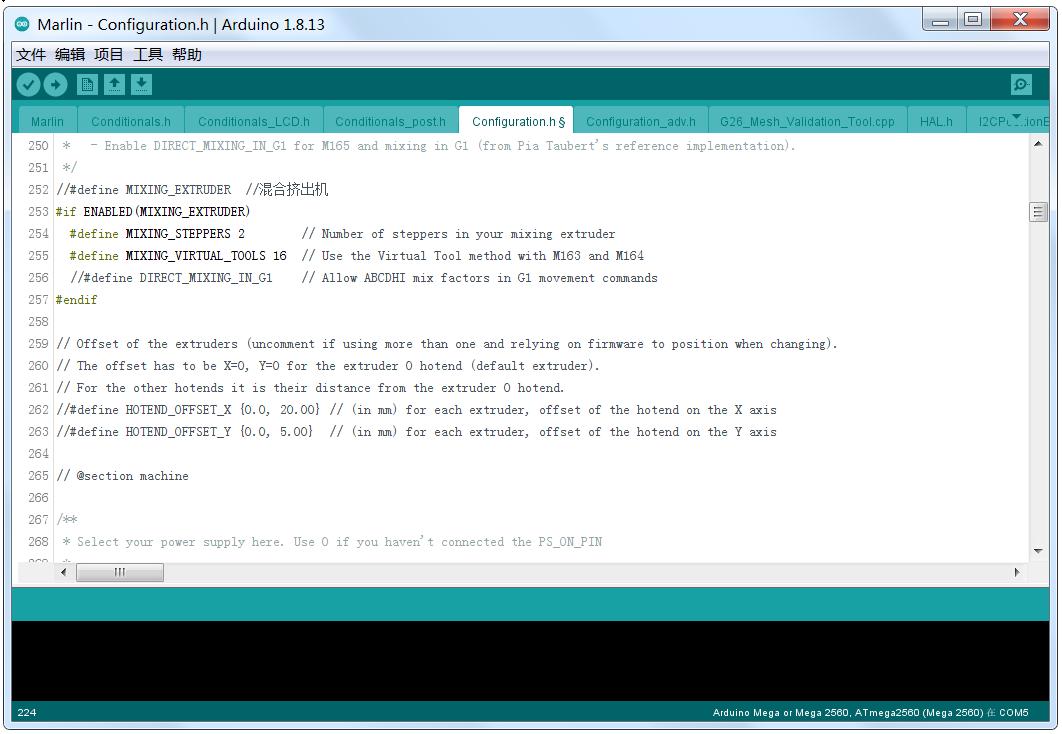Screen dimensions: 1062x734
Task: Open a sketch with up-arrow icon
Action: 114,85
